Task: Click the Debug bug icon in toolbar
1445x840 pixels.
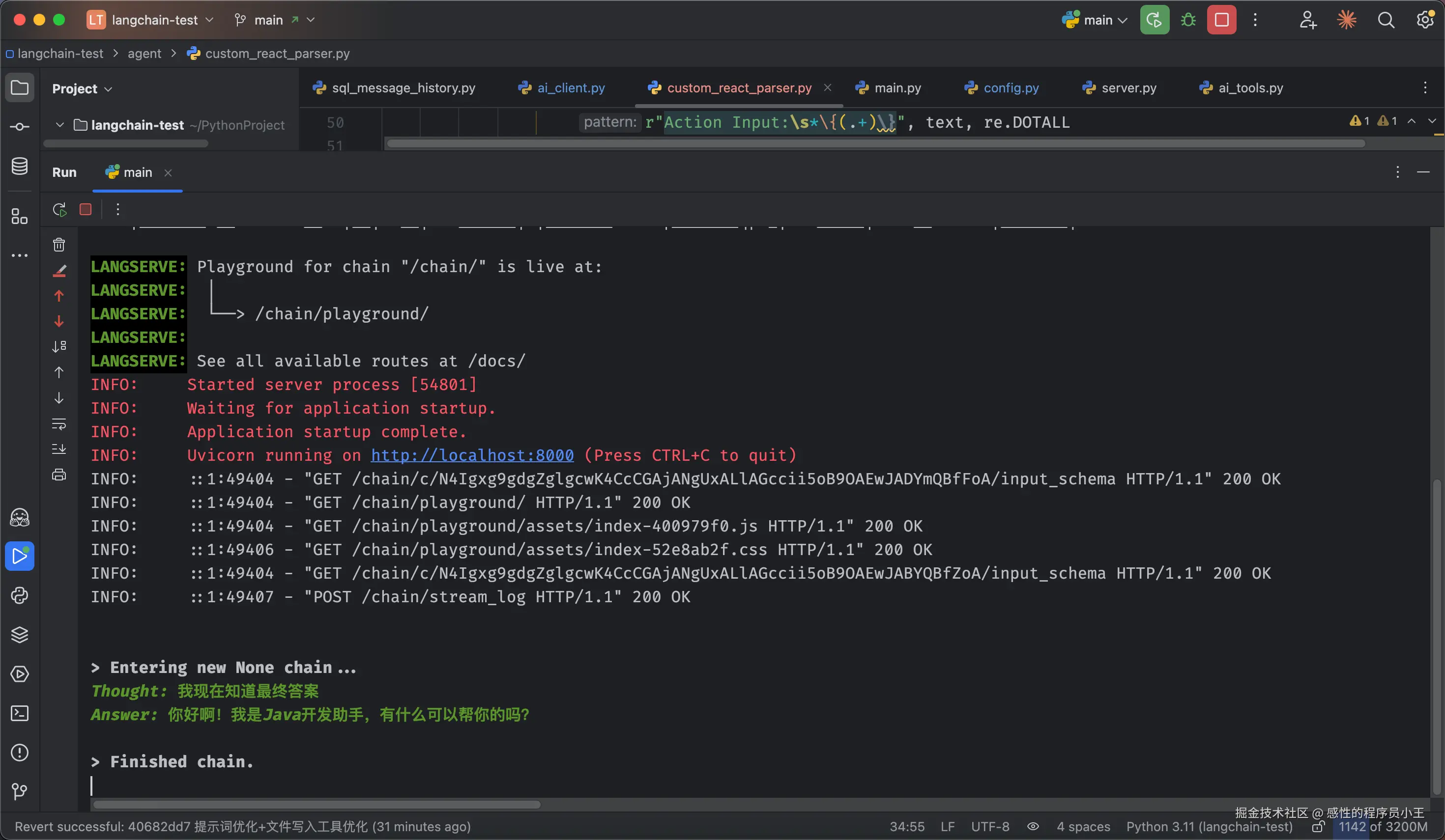Action: (1188, 20)
